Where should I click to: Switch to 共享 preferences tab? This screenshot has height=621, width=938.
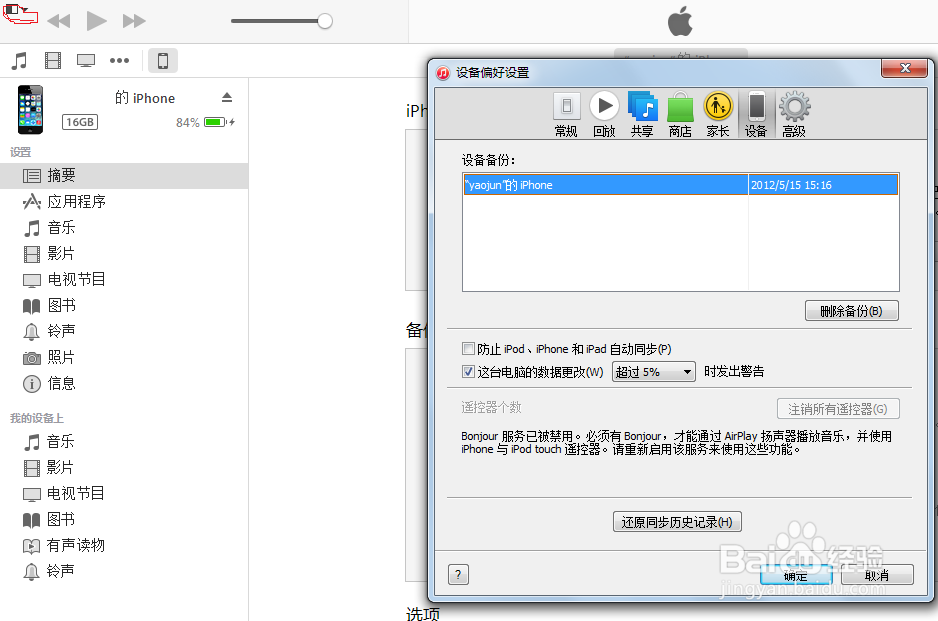pos(642,114)
